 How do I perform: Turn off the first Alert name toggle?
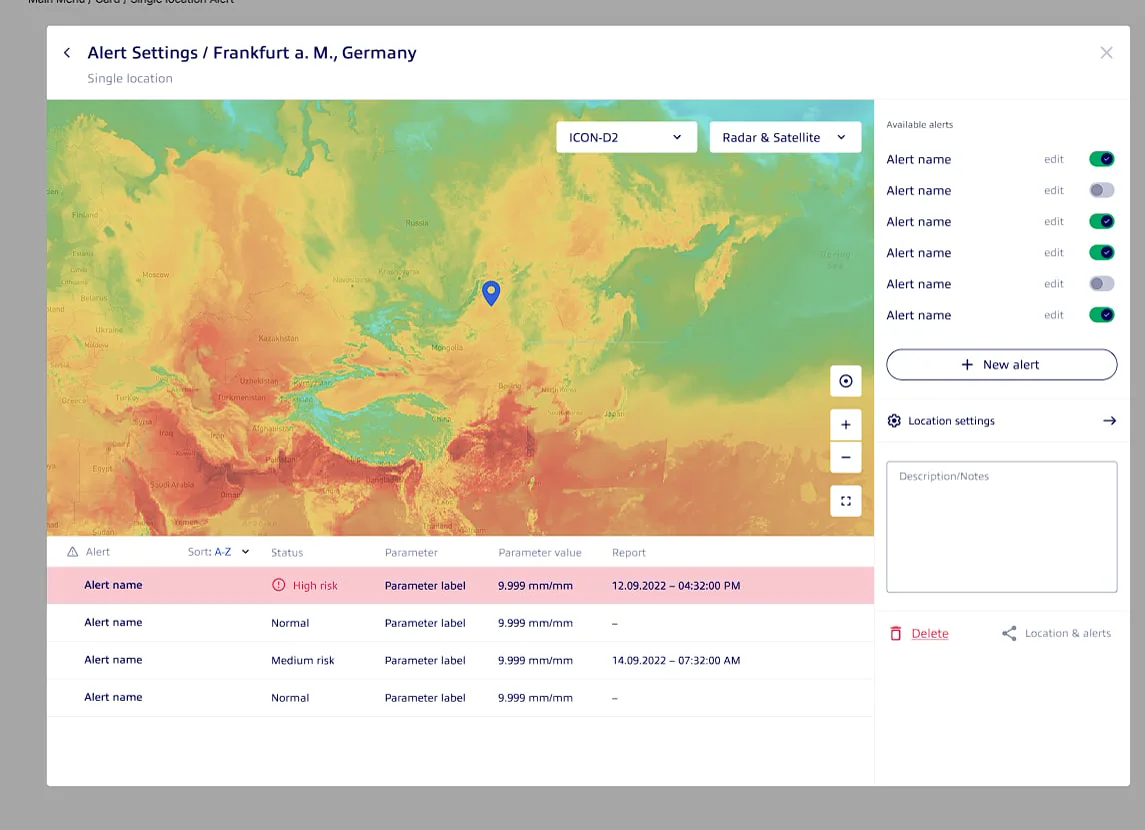pos(1101,159)
